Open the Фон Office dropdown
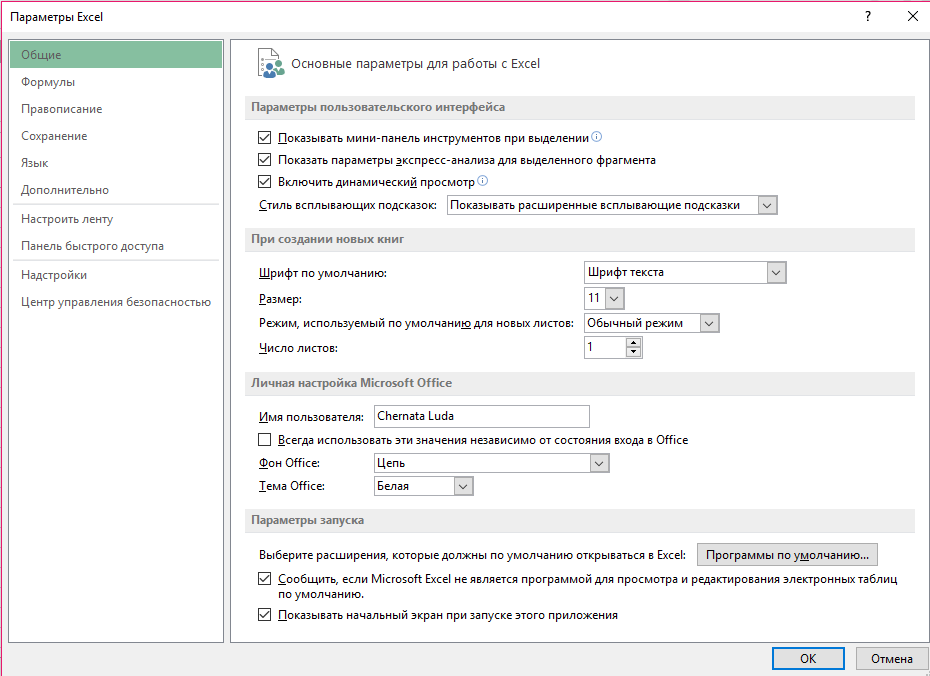The width and height of the screenshot is (930, 676). pyautogui.click(x=599, y=463)
